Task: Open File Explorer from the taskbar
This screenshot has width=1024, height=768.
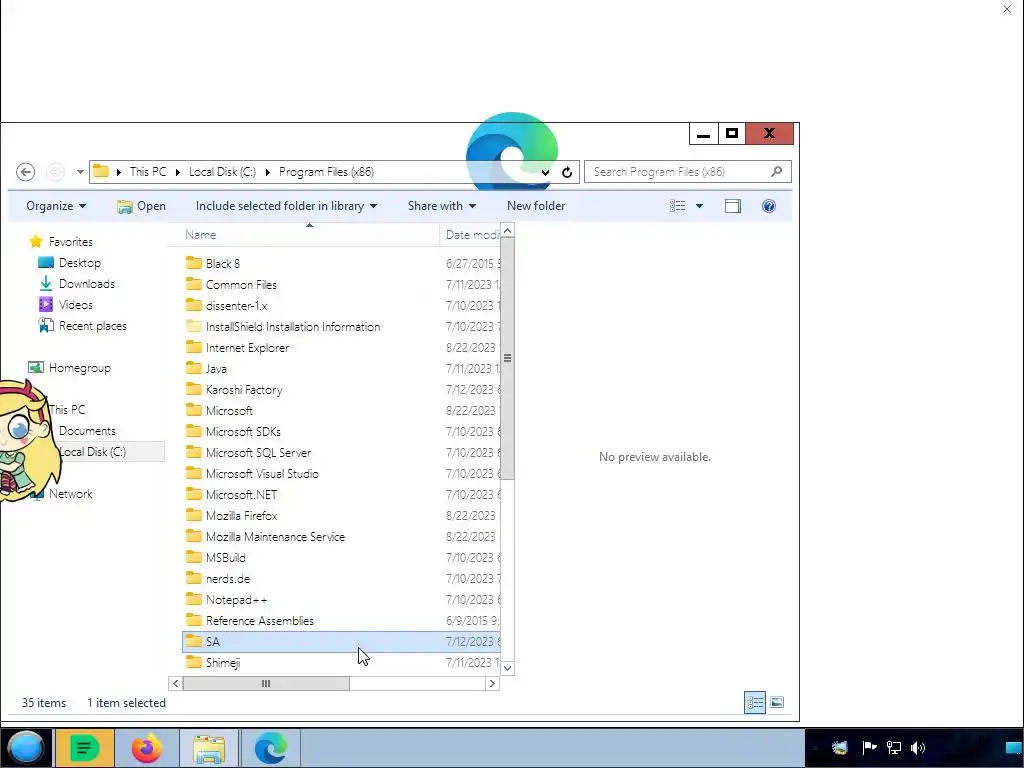Action: coord(209,748)
